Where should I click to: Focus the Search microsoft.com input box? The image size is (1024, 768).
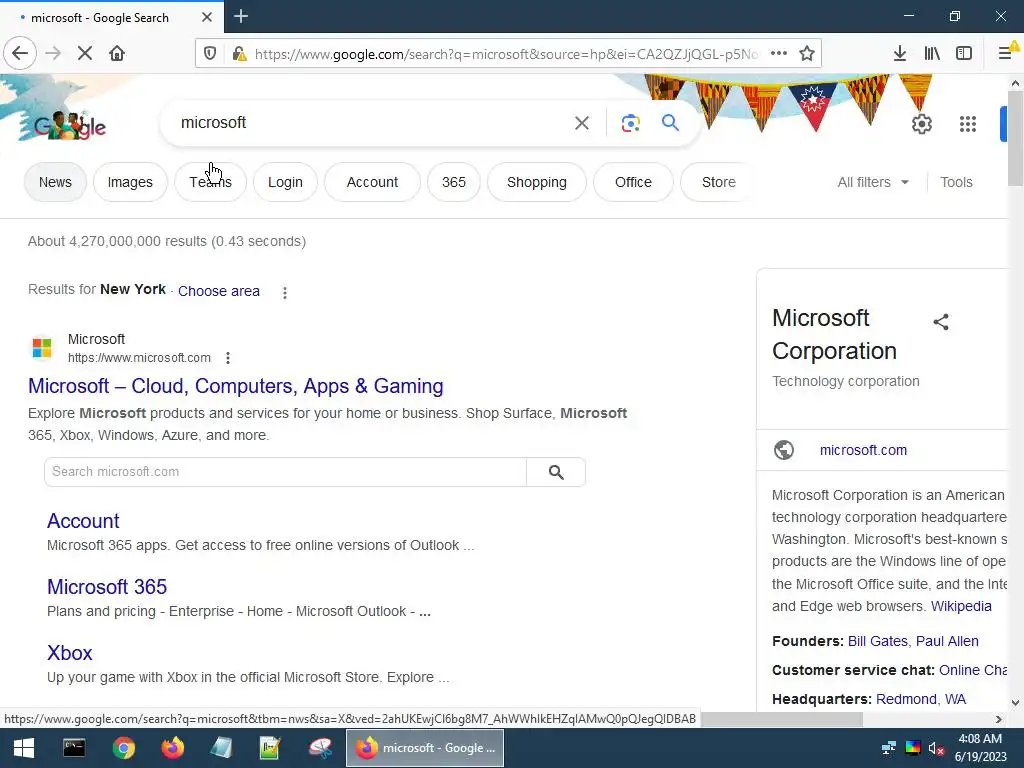(285, 472)
